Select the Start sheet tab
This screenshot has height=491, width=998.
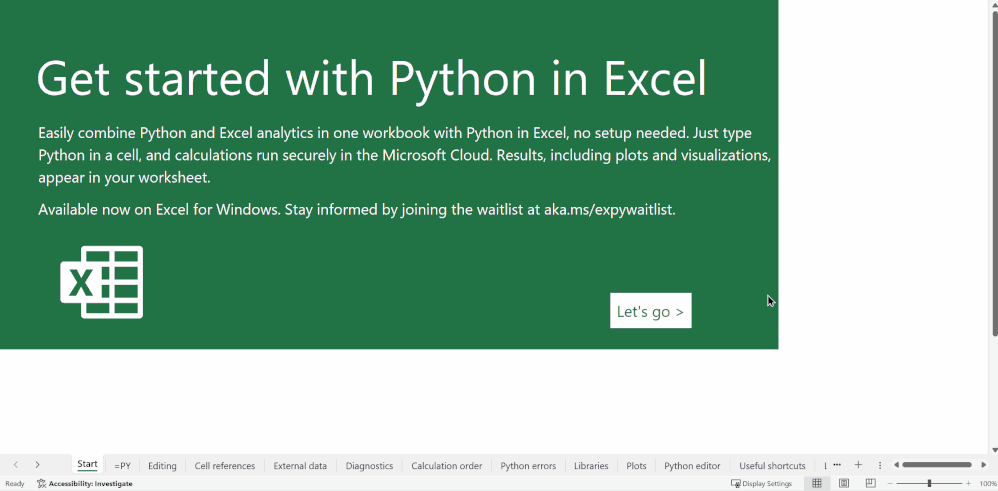coord(87,464)
